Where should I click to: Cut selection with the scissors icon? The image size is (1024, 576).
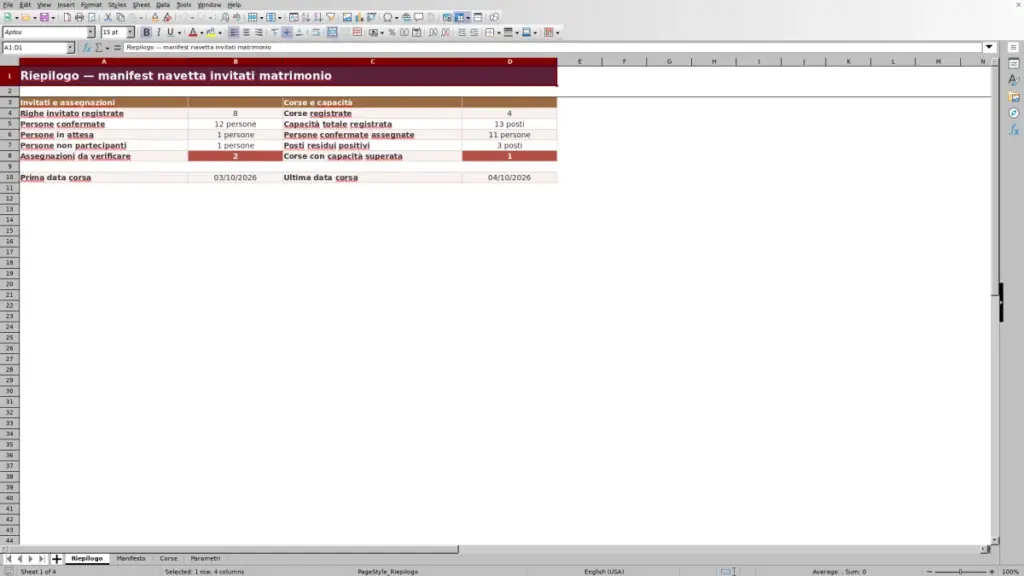point(108,18)
